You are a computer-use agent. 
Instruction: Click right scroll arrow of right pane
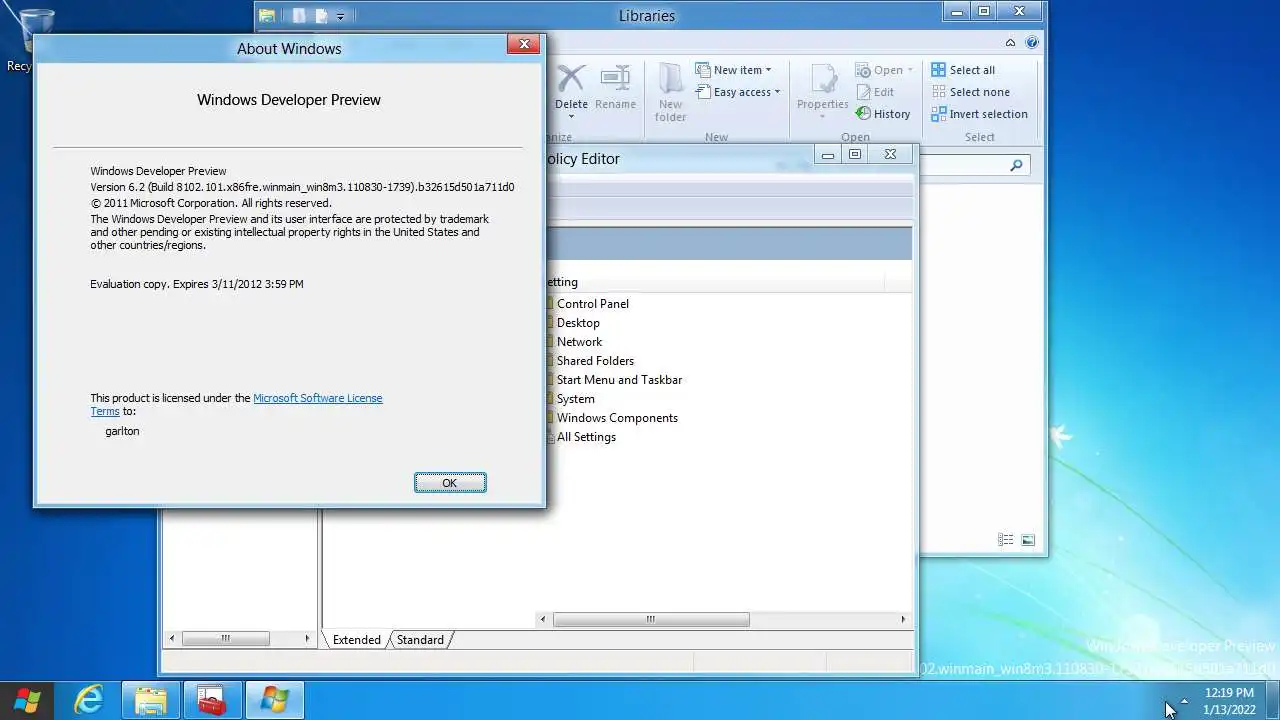coord(902,619)
